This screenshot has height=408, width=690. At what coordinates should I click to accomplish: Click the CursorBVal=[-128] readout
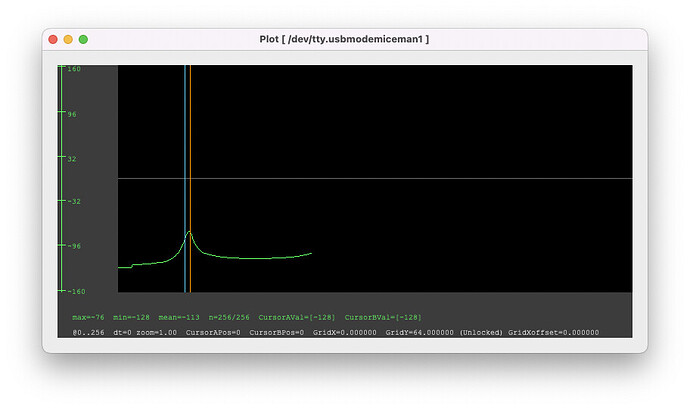pyautogui.click(x=383, y=317)
